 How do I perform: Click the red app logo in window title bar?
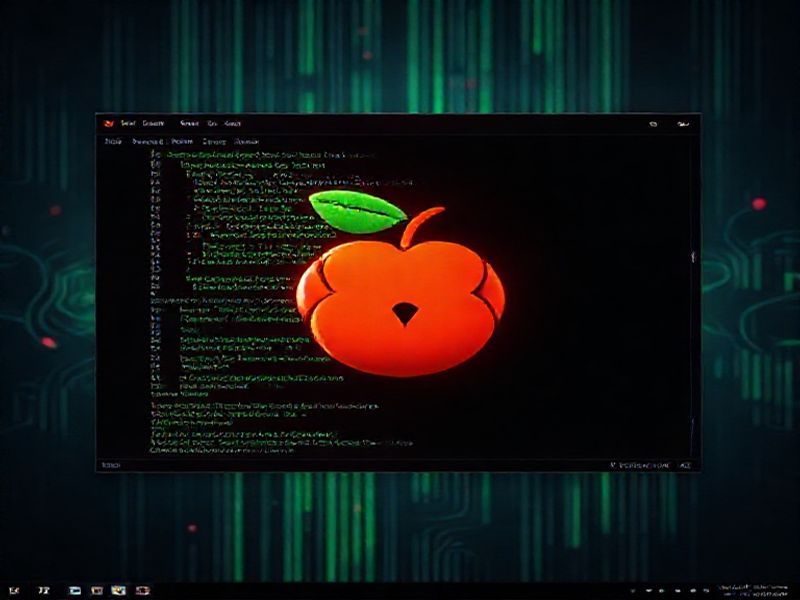click(108, 123)
